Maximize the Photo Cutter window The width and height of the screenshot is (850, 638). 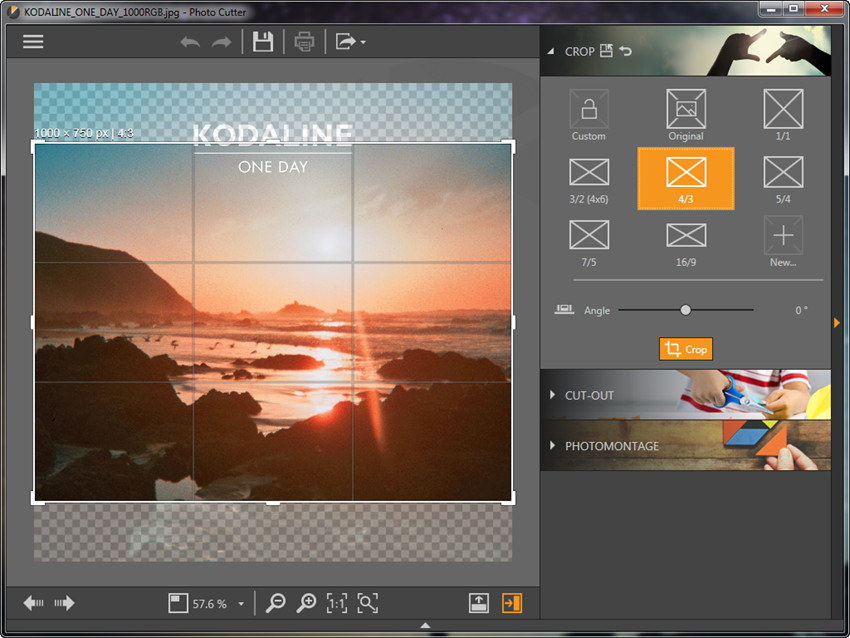coord(794,9)
